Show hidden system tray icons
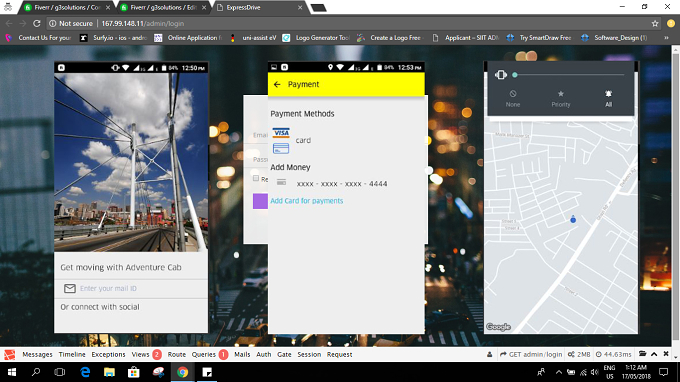 [559, 372]
